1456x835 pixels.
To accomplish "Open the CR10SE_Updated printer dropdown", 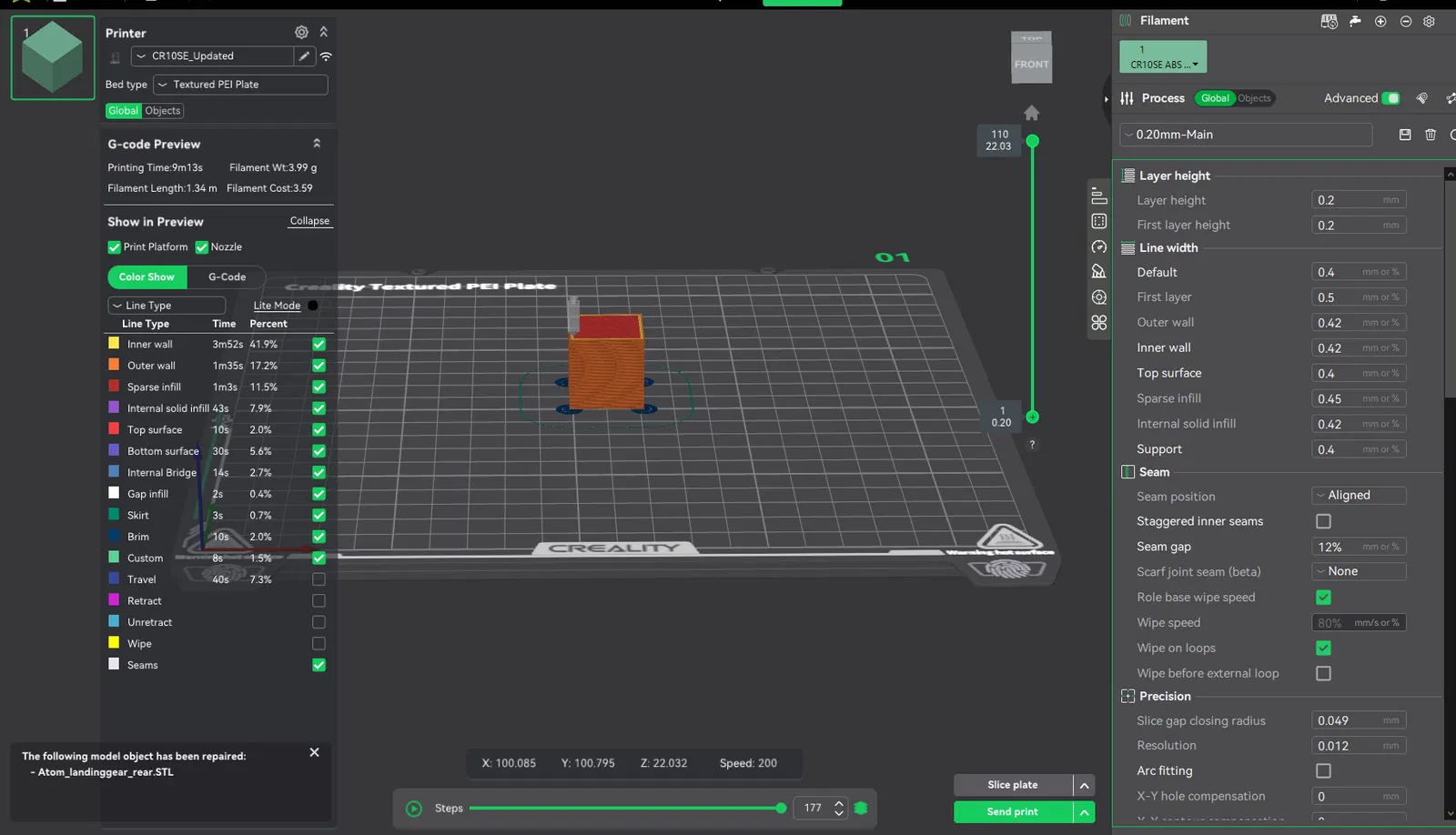I will coord(213,56).
